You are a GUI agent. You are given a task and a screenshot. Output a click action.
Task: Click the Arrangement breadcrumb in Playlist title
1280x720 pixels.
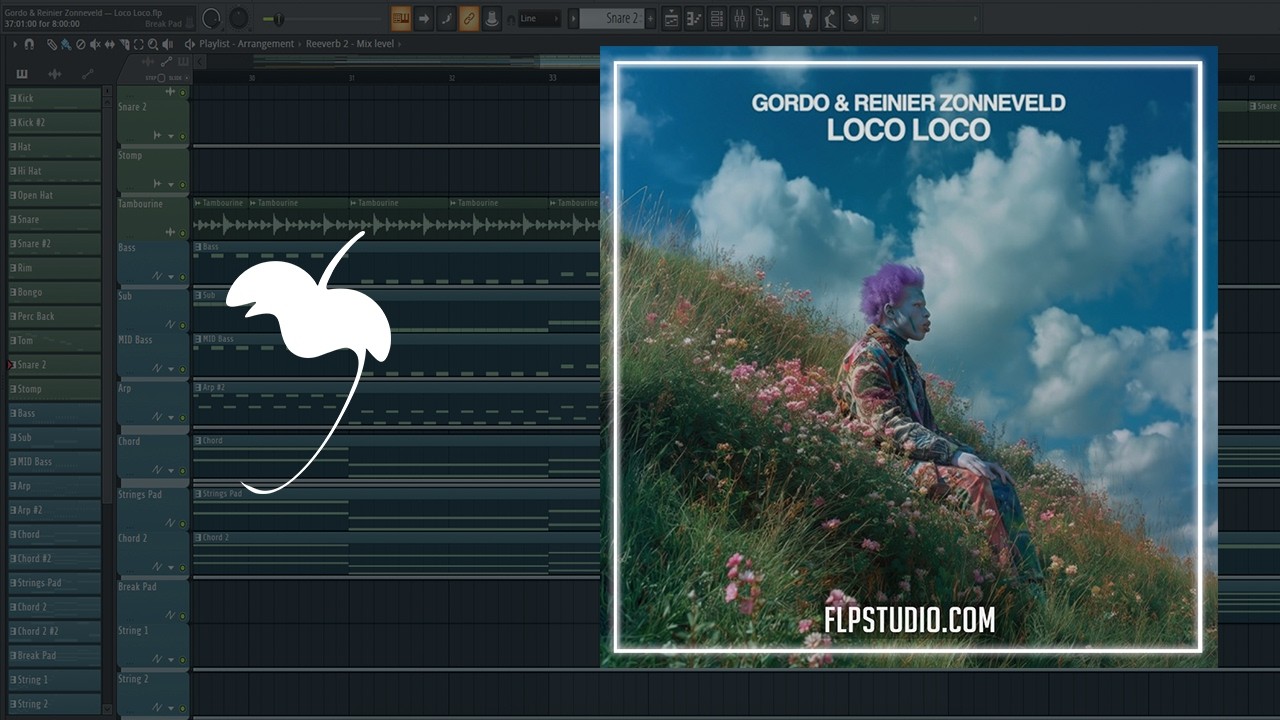(x=266, y=44)
